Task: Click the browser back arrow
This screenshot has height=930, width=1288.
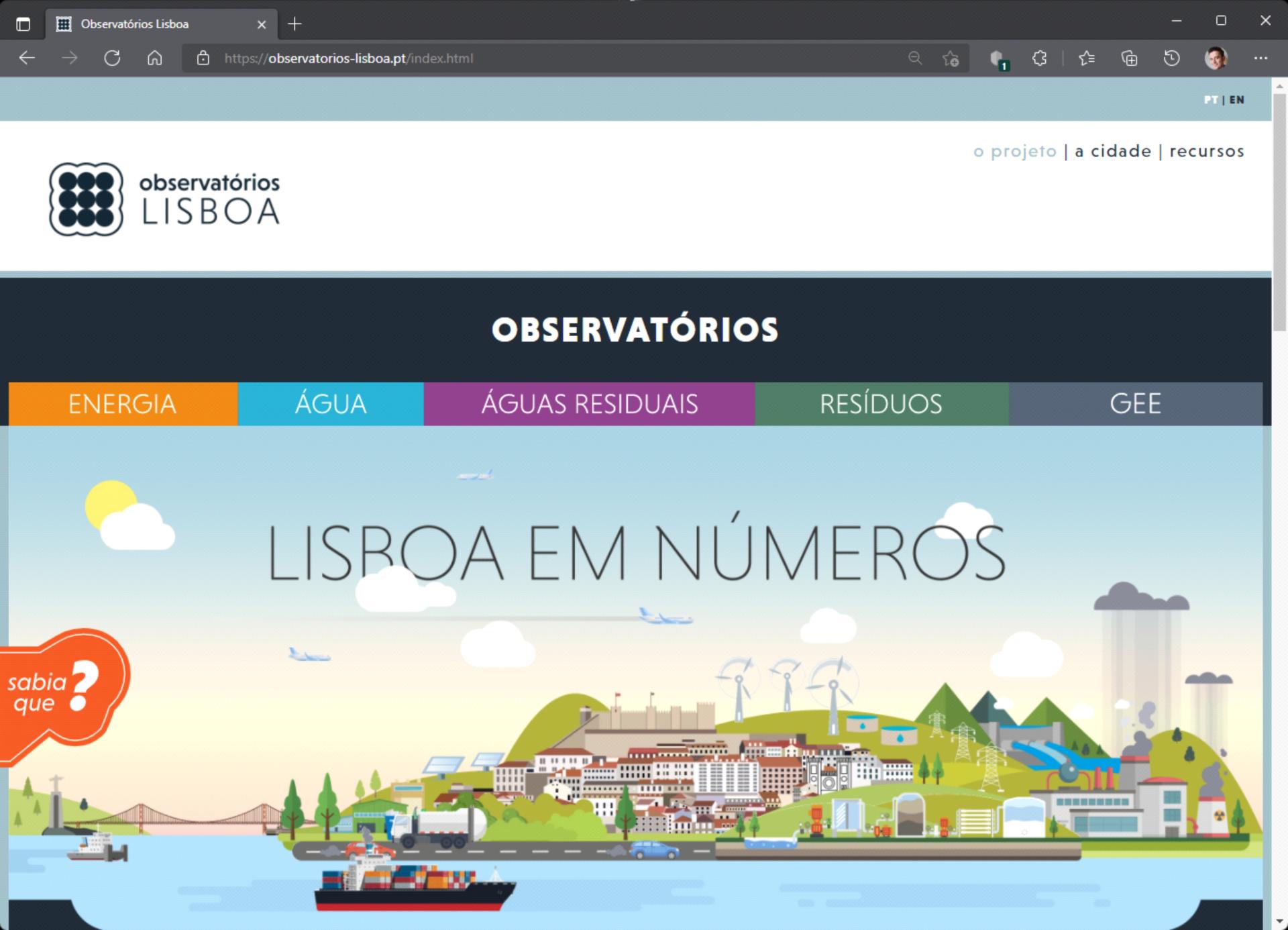Action: [x=27, y=58]
